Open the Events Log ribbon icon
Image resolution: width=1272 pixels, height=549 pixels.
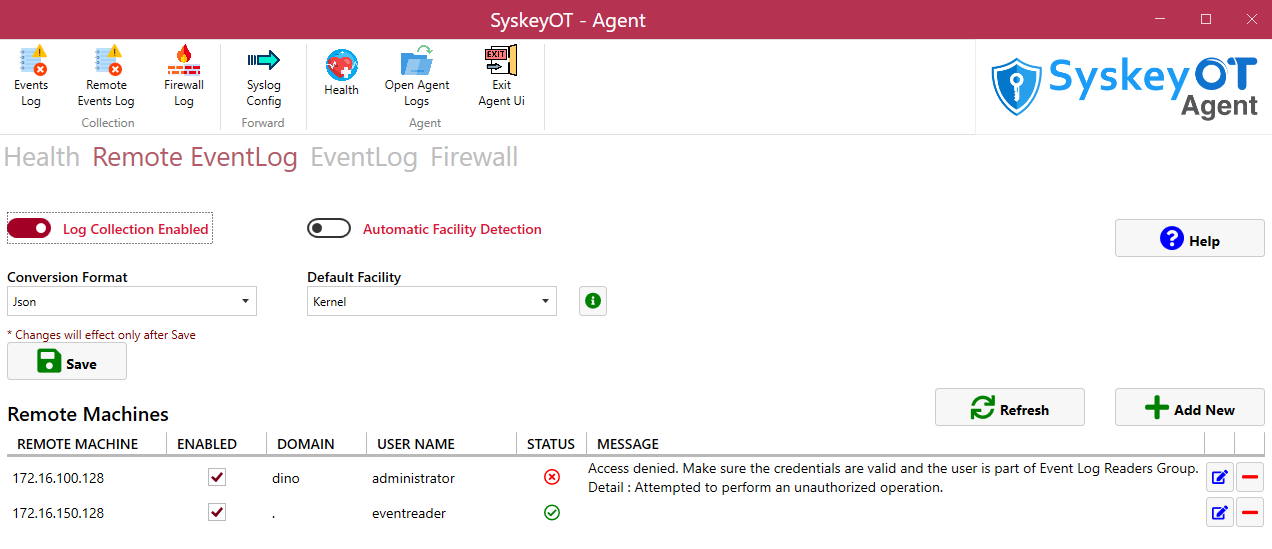[x=31, y=64]
